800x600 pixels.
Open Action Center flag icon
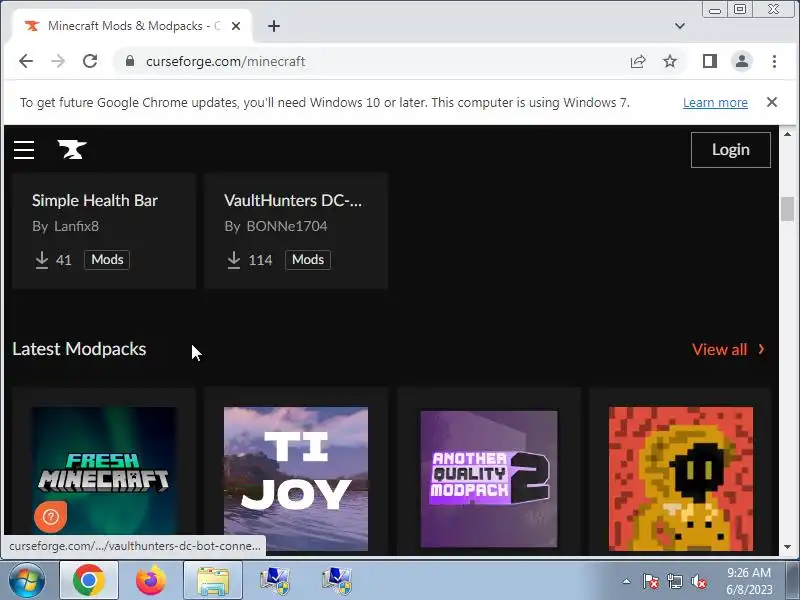click(x=651, y=581)
